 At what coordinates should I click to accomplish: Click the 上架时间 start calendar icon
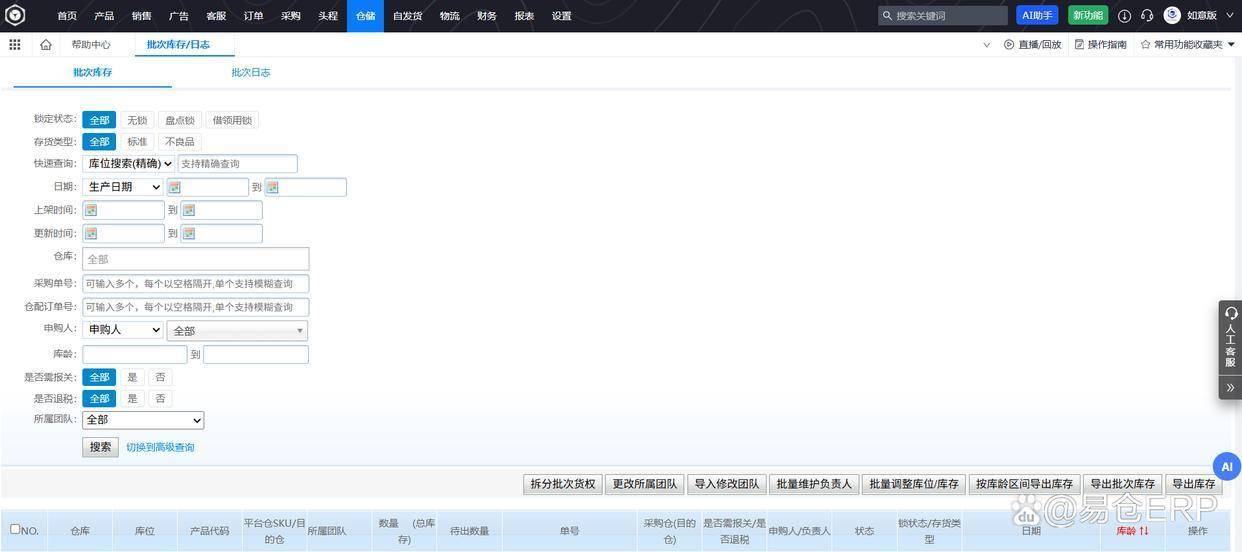coord(90,210)
